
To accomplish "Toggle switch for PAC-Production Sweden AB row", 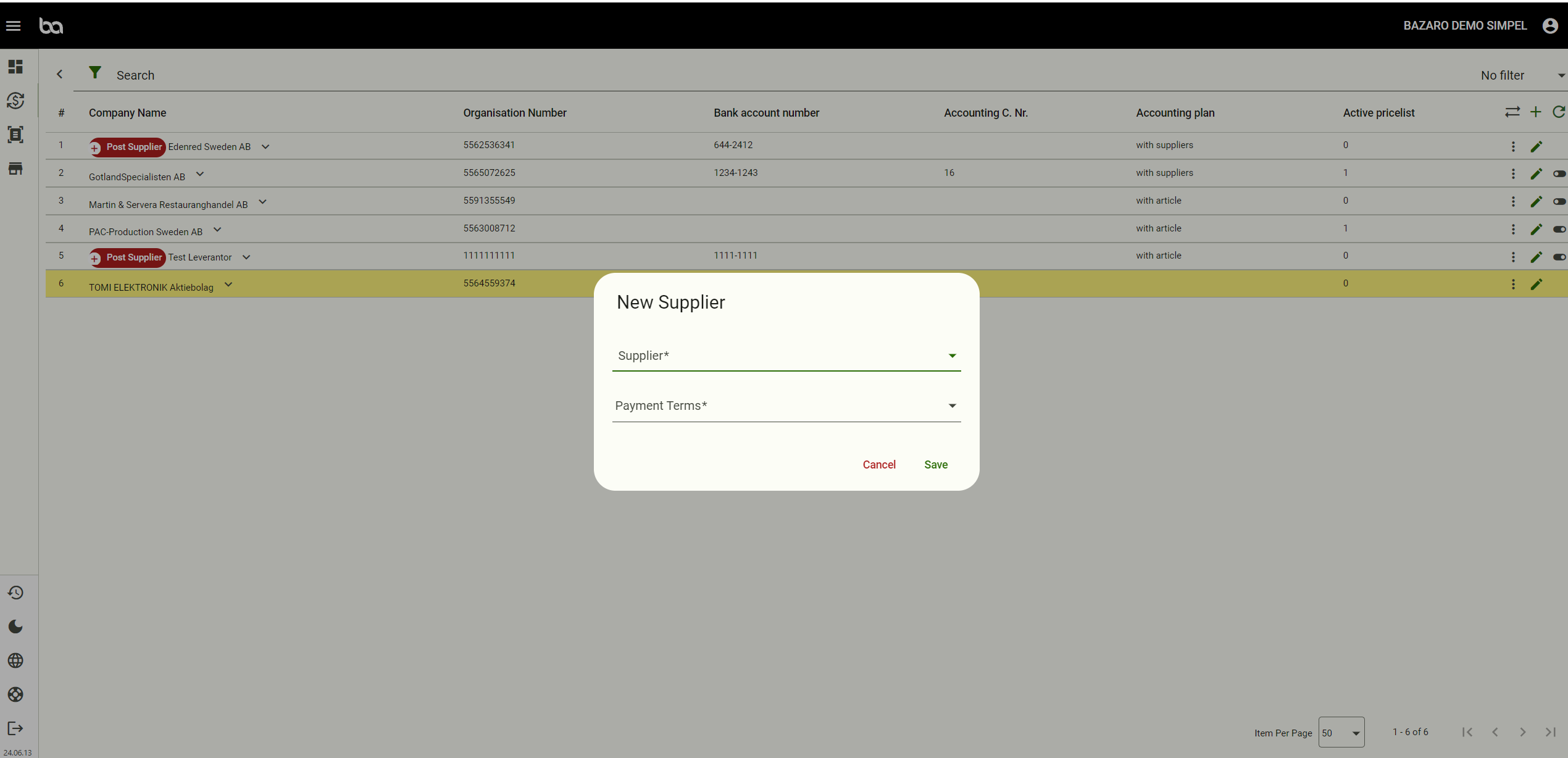I will pos(1559,230).
